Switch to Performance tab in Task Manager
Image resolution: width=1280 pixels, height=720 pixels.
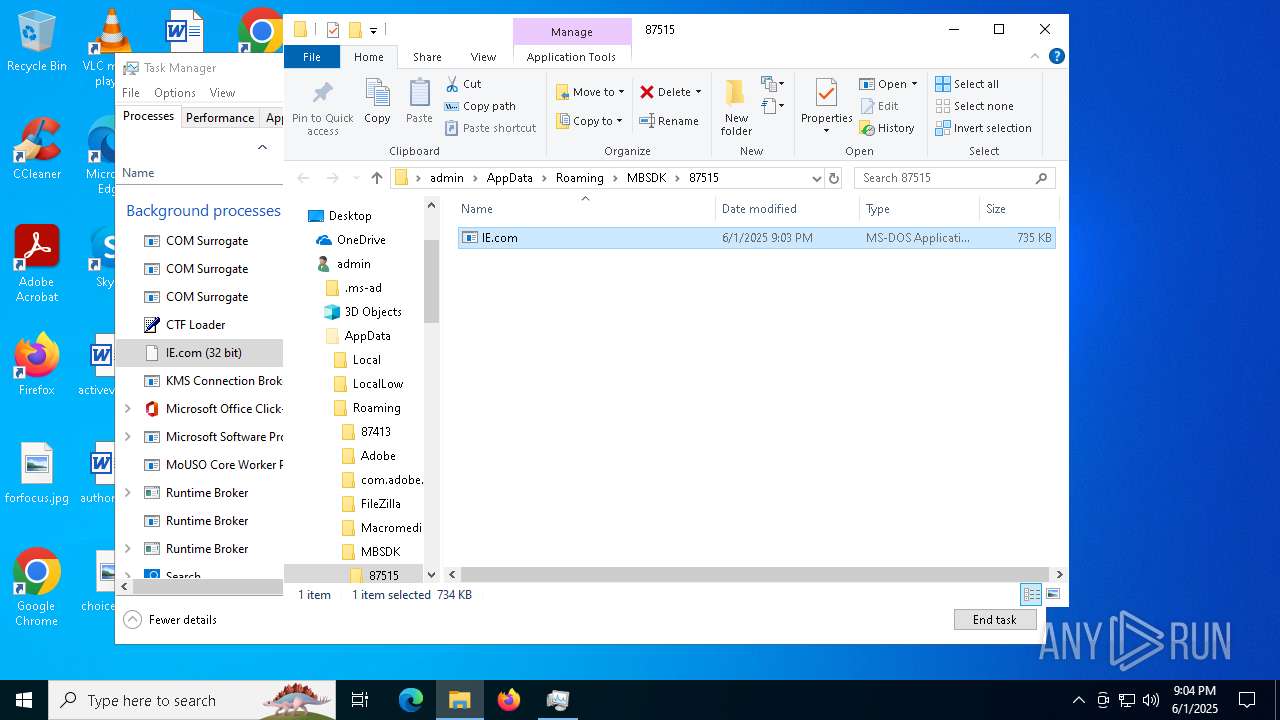[220, 118]
